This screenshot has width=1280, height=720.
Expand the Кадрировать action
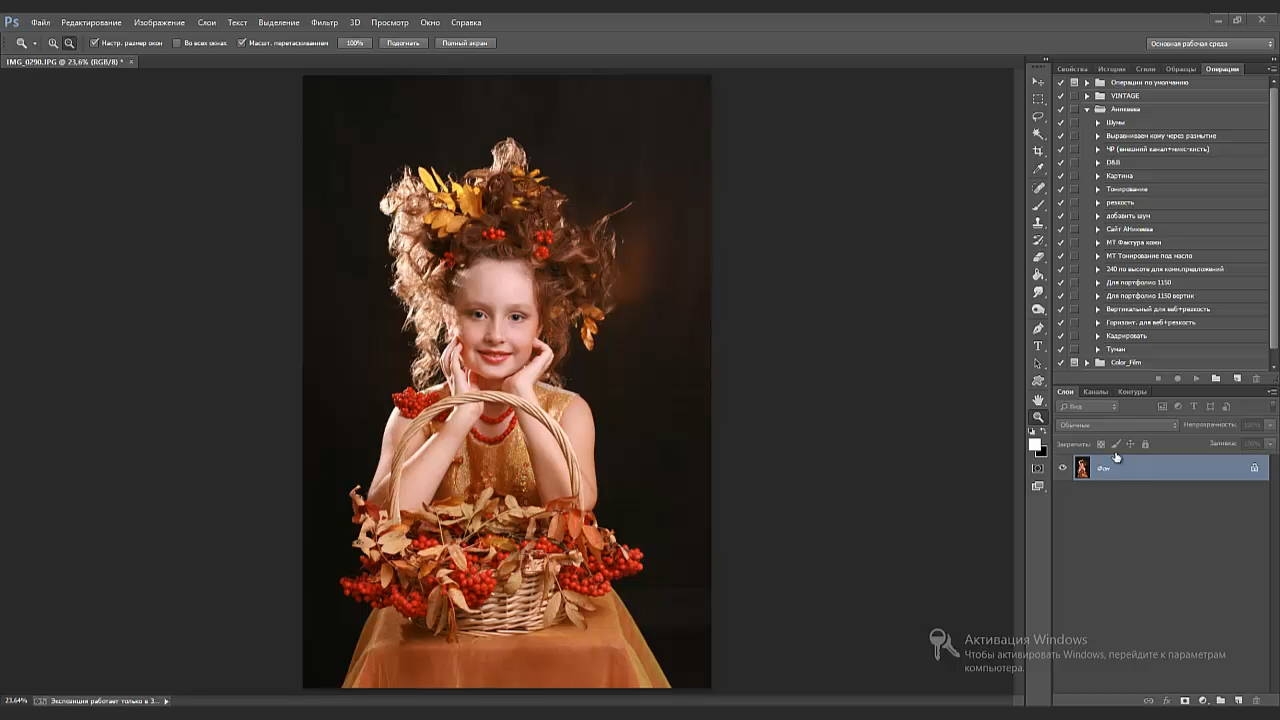[1097, 336]
